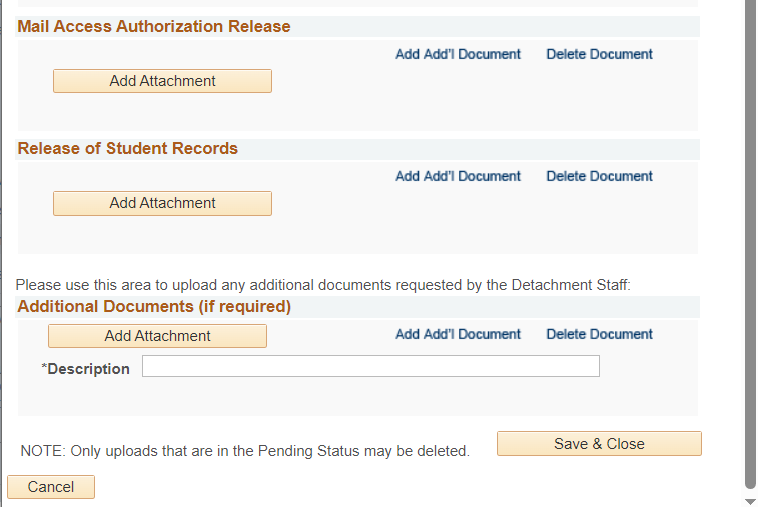758x507 pixels.
Task: Click the Pending Status note text
Action: [245, 451]
